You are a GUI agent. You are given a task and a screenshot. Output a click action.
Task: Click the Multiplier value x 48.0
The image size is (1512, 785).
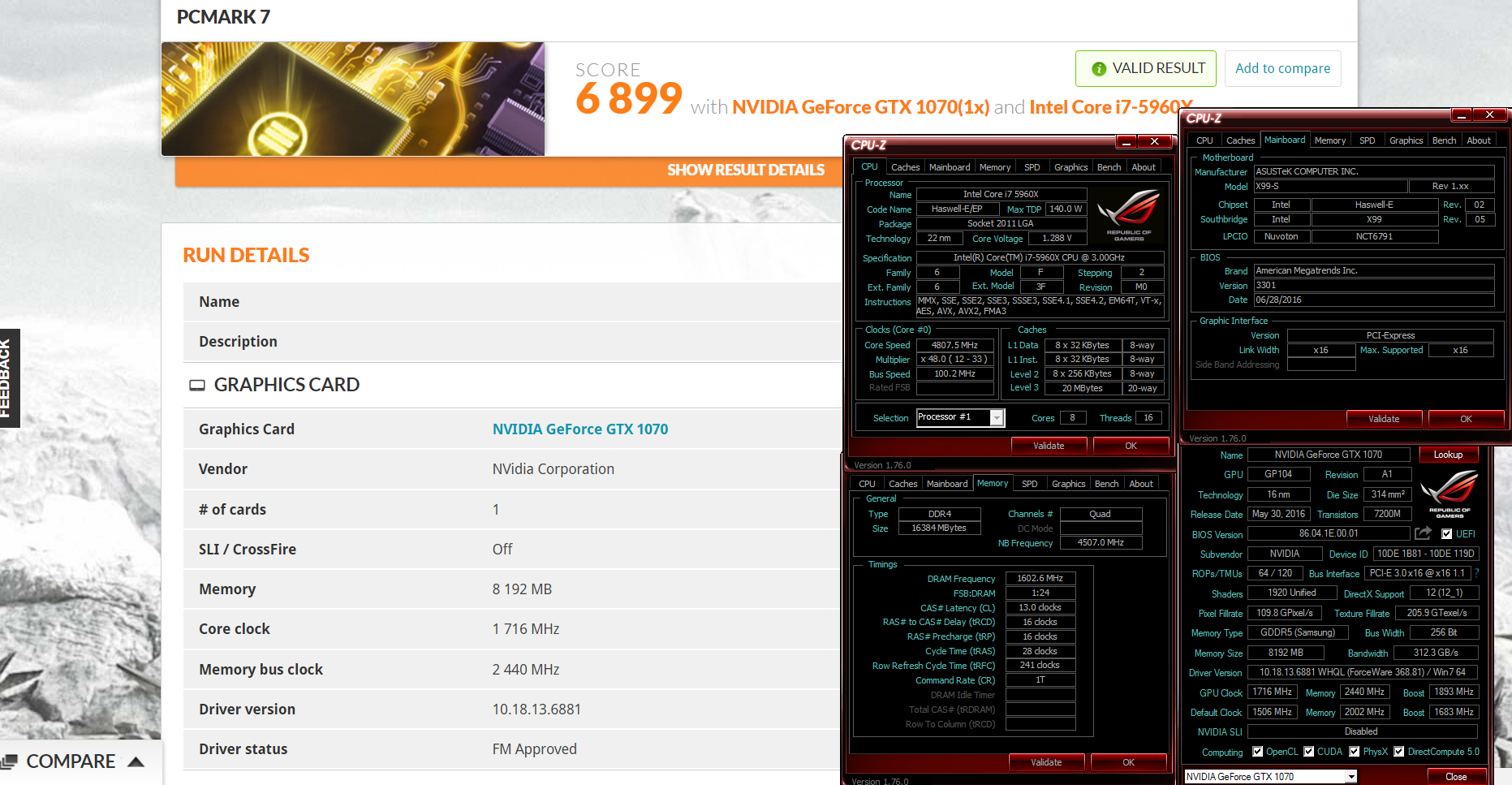[954, 359]
